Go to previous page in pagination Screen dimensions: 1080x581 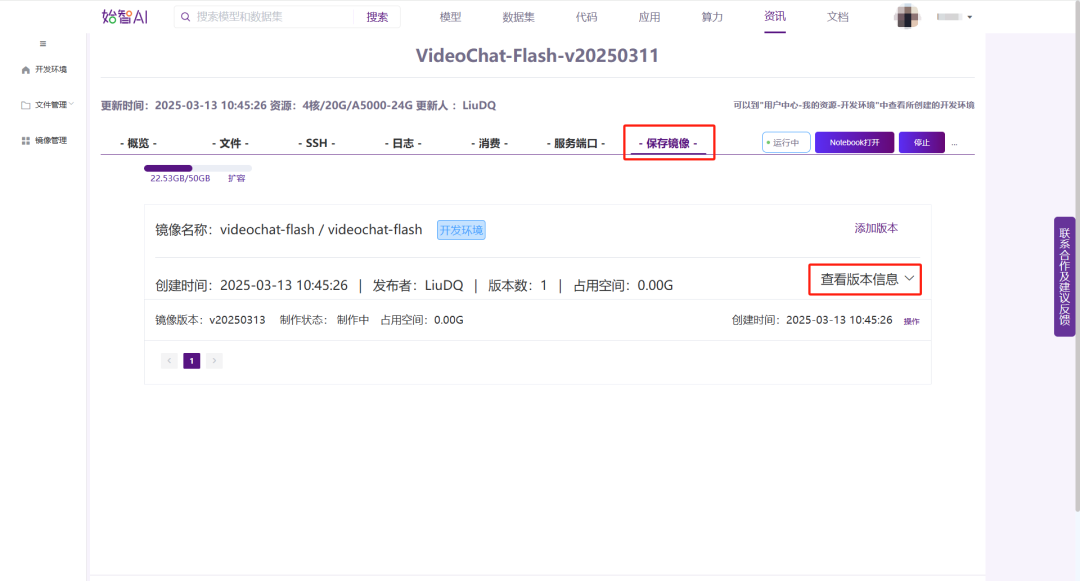(169, 361)
